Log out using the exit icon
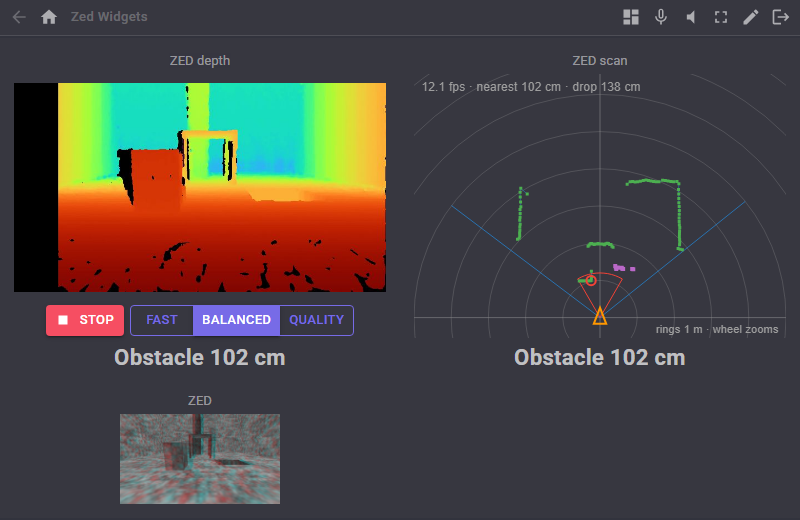Image resolution: width=800 pixels, height=520 pixels. (781, 17)
